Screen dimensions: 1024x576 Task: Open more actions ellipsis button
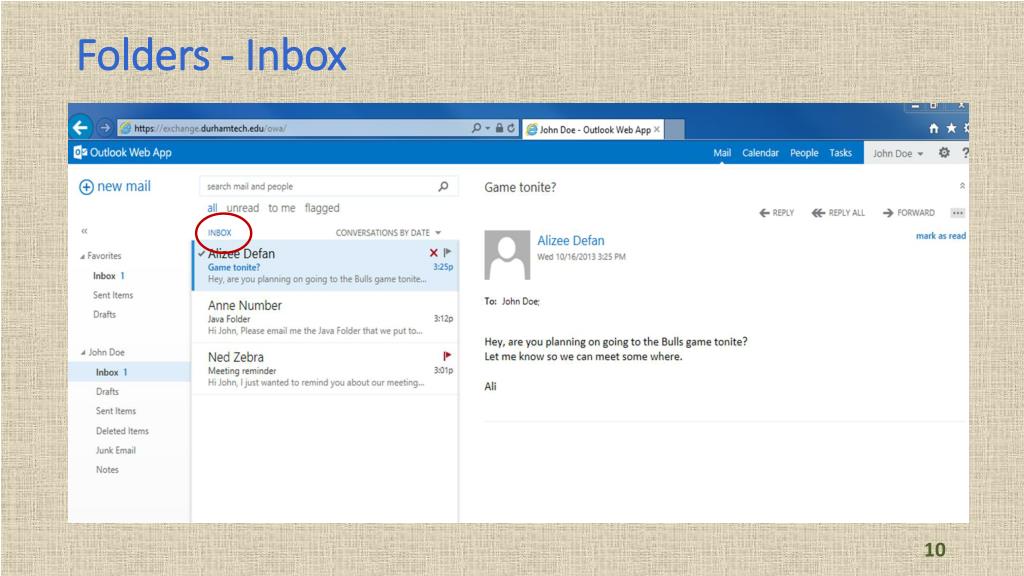pos(958,213)
